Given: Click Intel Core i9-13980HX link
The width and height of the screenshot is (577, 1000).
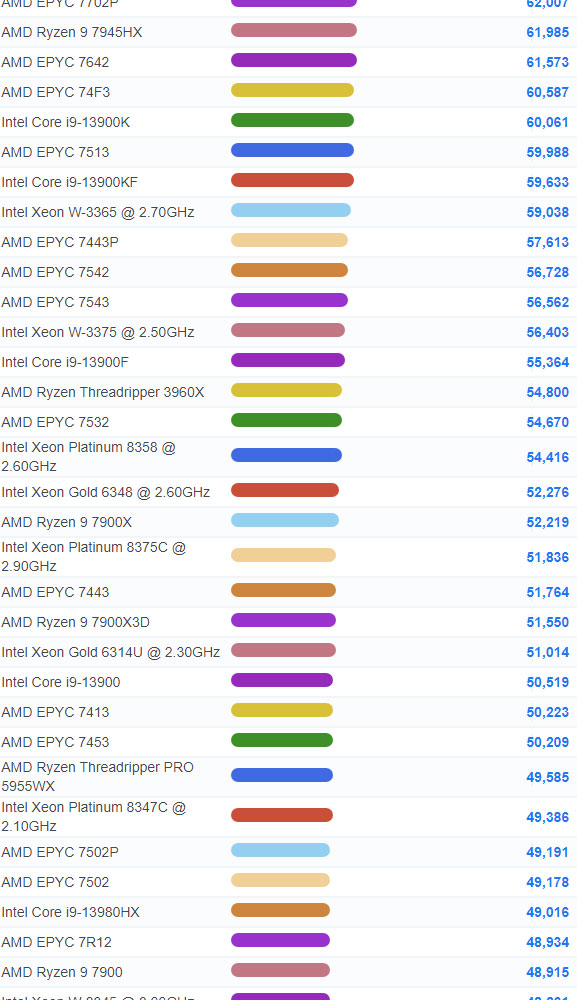Looking at the screenshot, I should coord(70,913).
